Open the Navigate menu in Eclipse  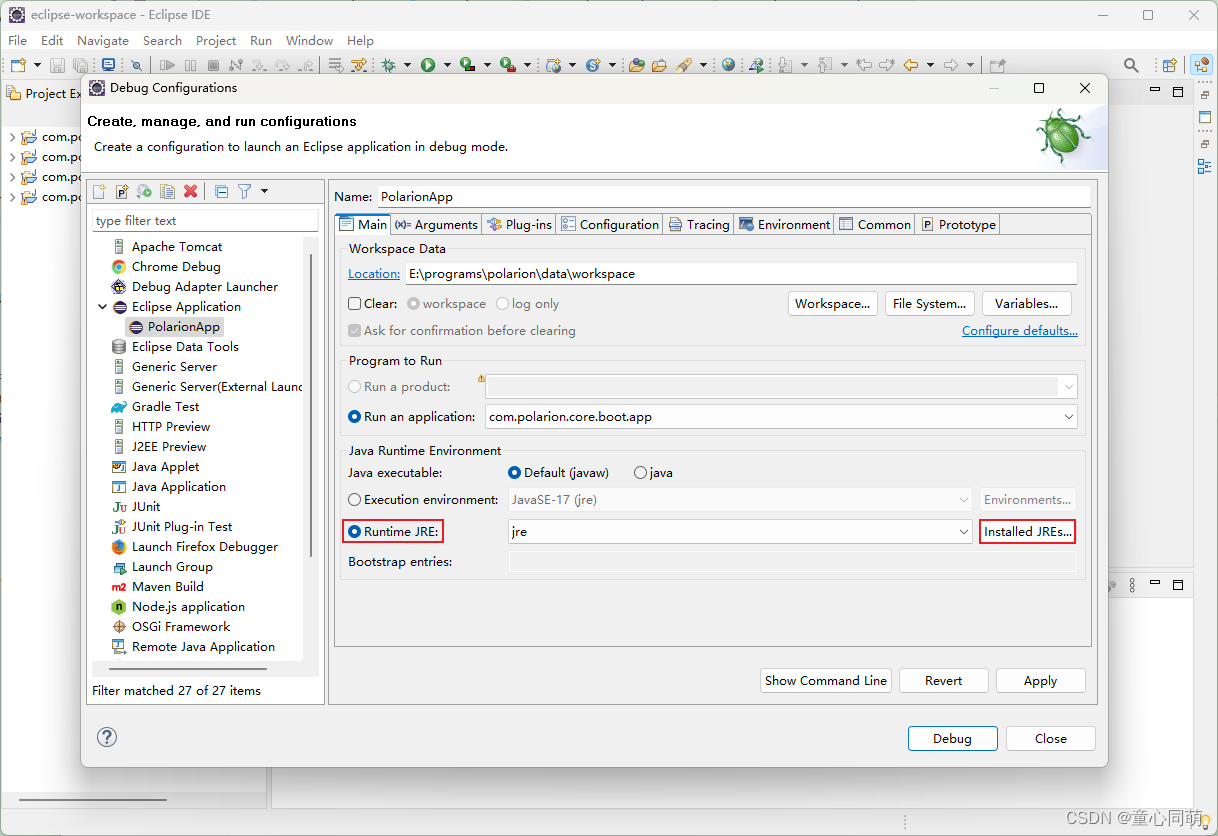click(x=103, y=40)
